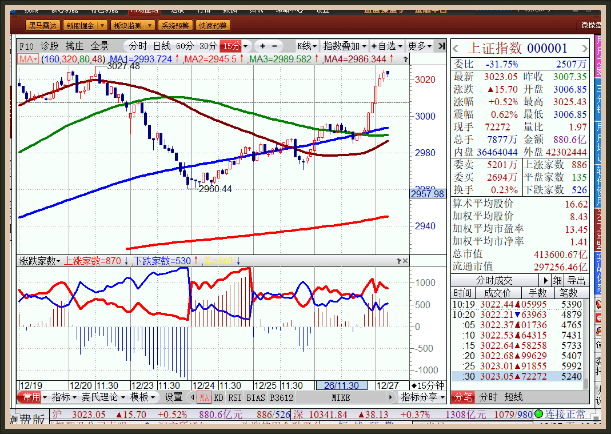Select the BIAS indicator tab
Viewport: 611px width, 434px height.
coord(255,398)
